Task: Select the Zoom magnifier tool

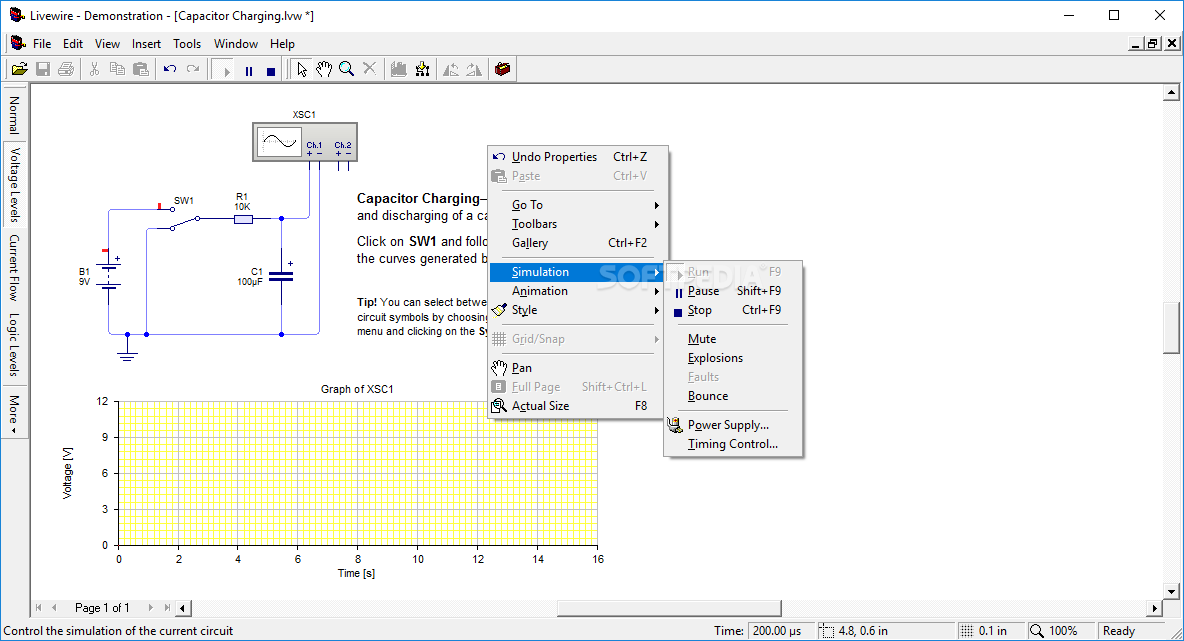Action: point(347,69)
